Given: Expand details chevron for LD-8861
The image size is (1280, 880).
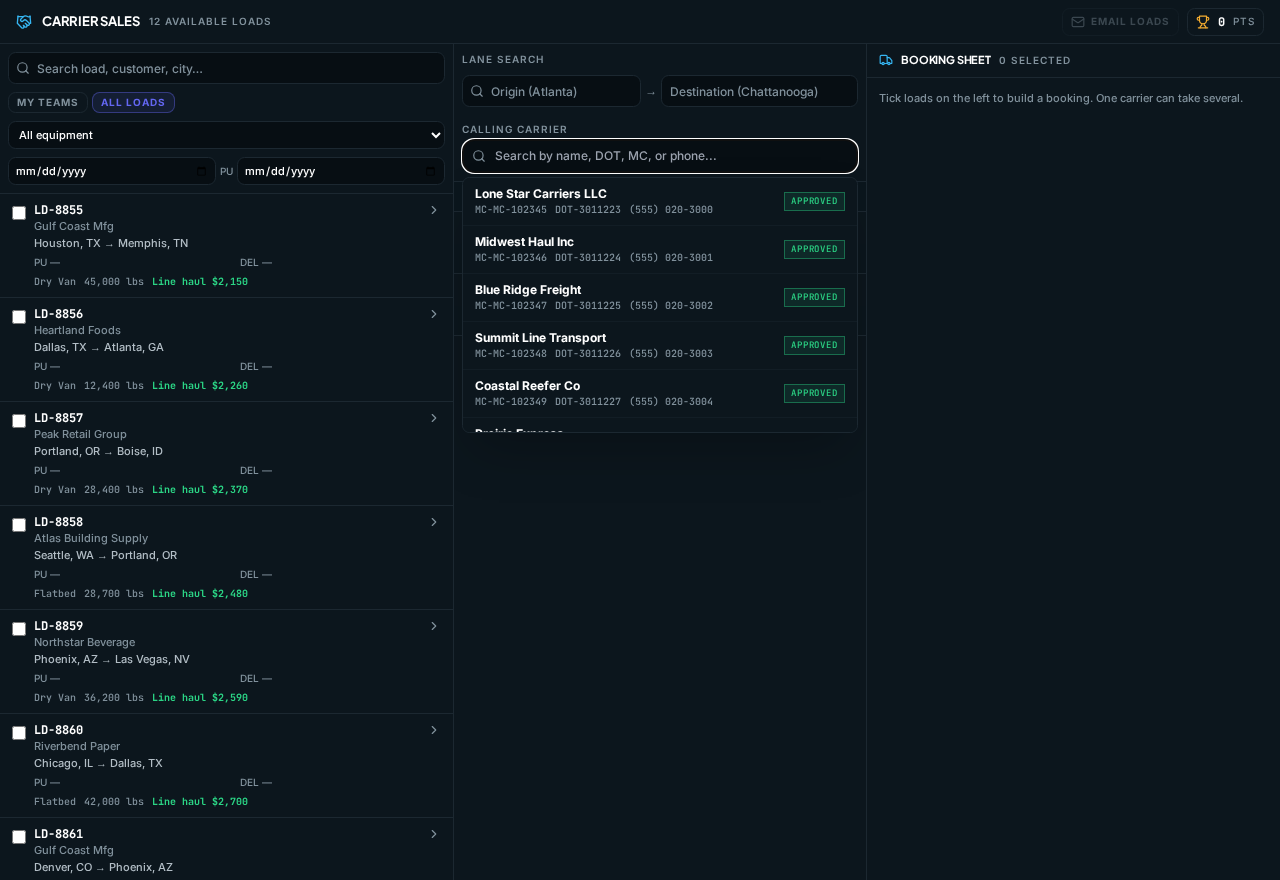Looking at the screenshot, I should coord(434,834).
